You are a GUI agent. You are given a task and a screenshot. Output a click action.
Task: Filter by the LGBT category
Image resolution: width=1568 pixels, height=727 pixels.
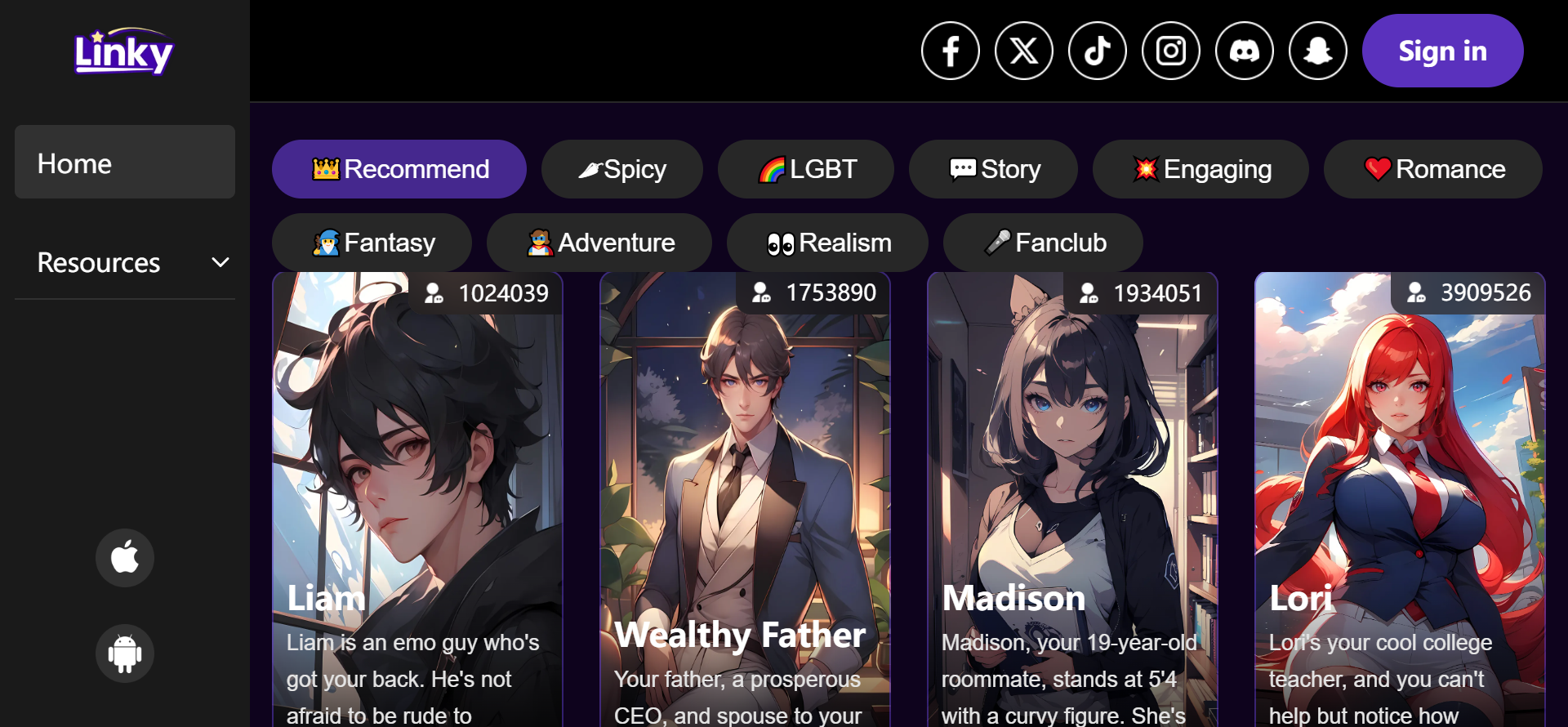[x=806, y=169]
